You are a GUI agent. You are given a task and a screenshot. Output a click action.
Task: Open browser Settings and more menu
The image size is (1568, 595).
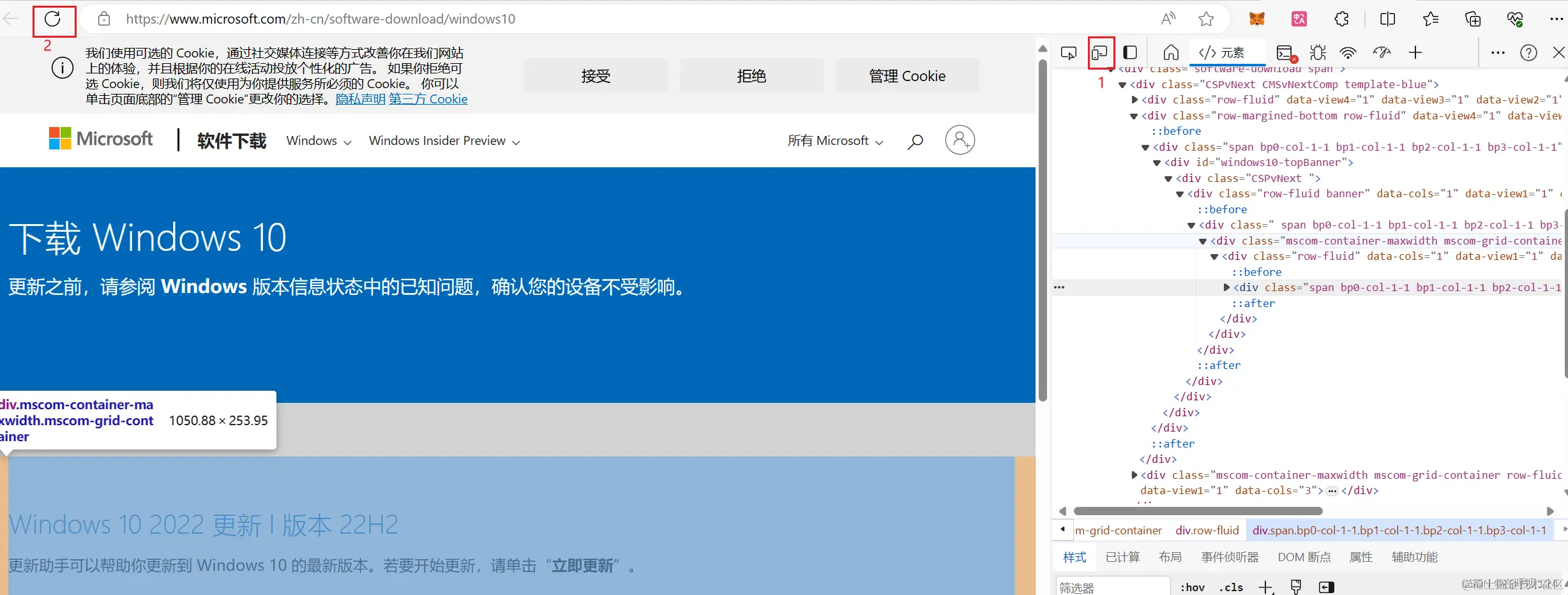[1557, 19]
